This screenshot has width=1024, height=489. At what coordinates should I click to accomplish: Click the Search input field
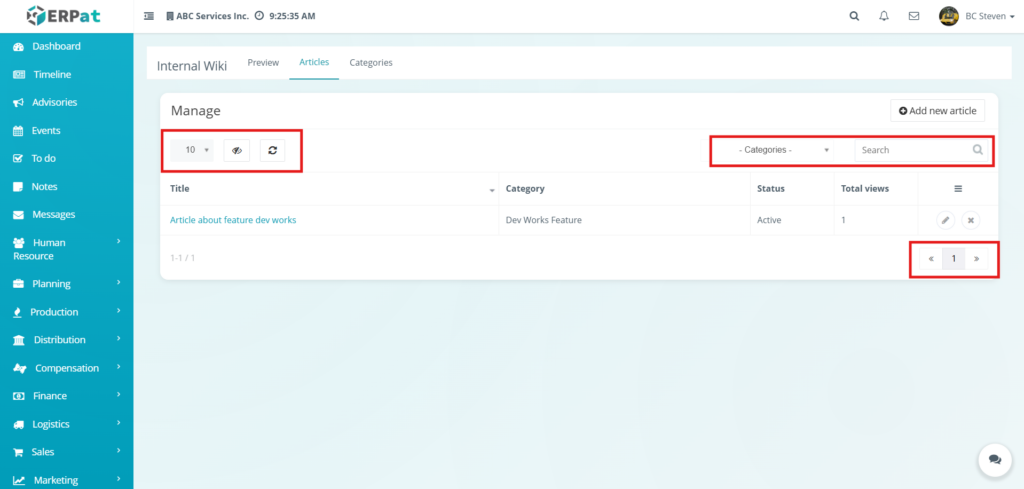[914, 150]
